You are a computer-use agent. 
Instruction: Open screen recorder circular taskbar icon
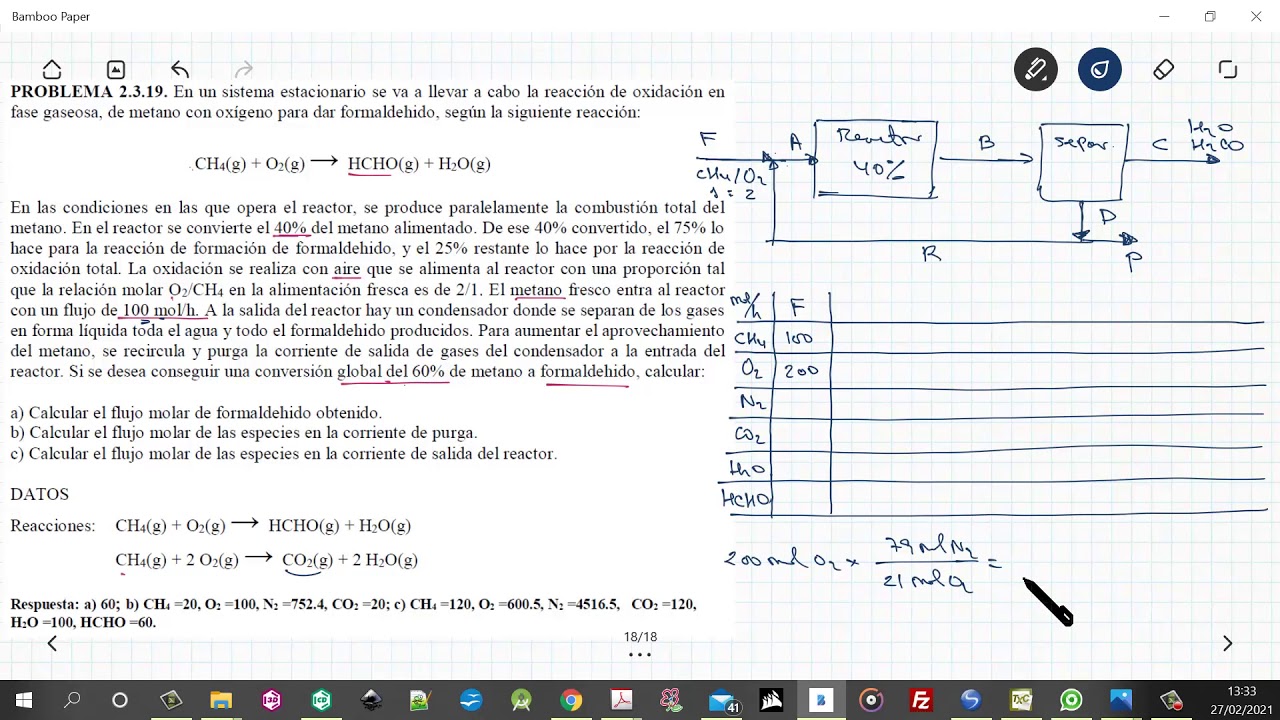[871, 700]
